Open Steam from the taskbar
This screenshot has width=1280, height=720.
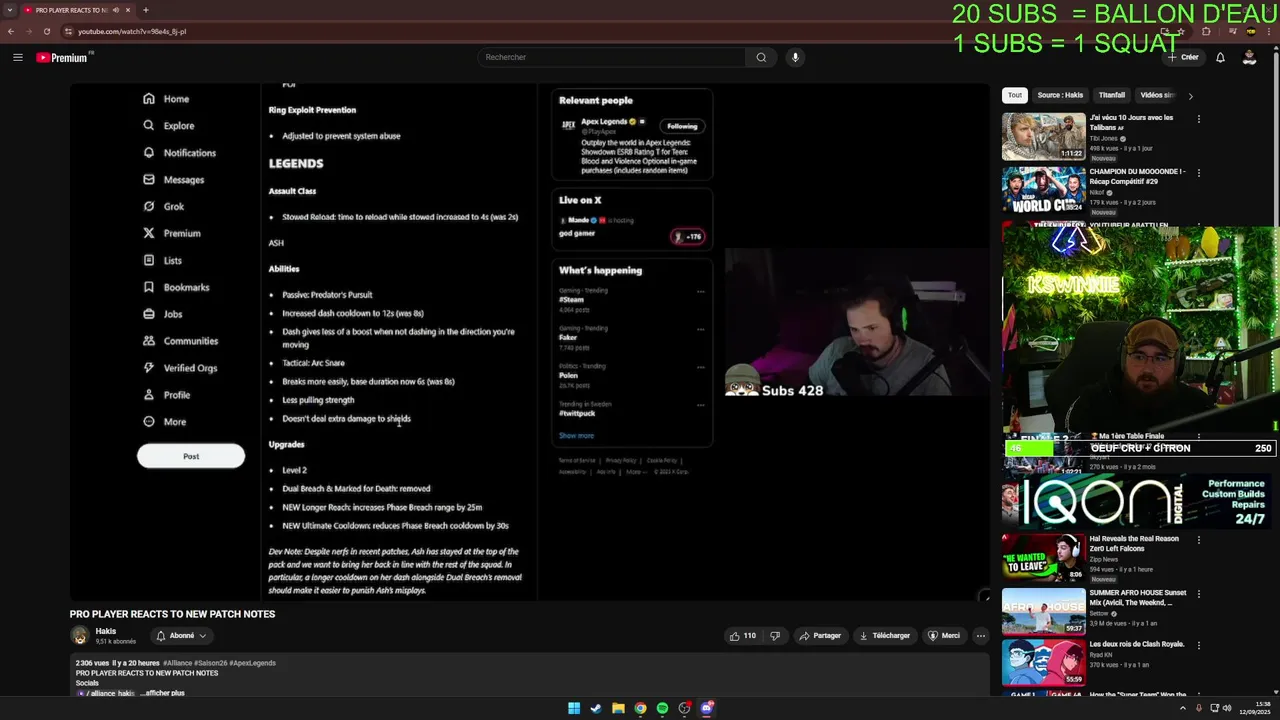tap(596, 708)
